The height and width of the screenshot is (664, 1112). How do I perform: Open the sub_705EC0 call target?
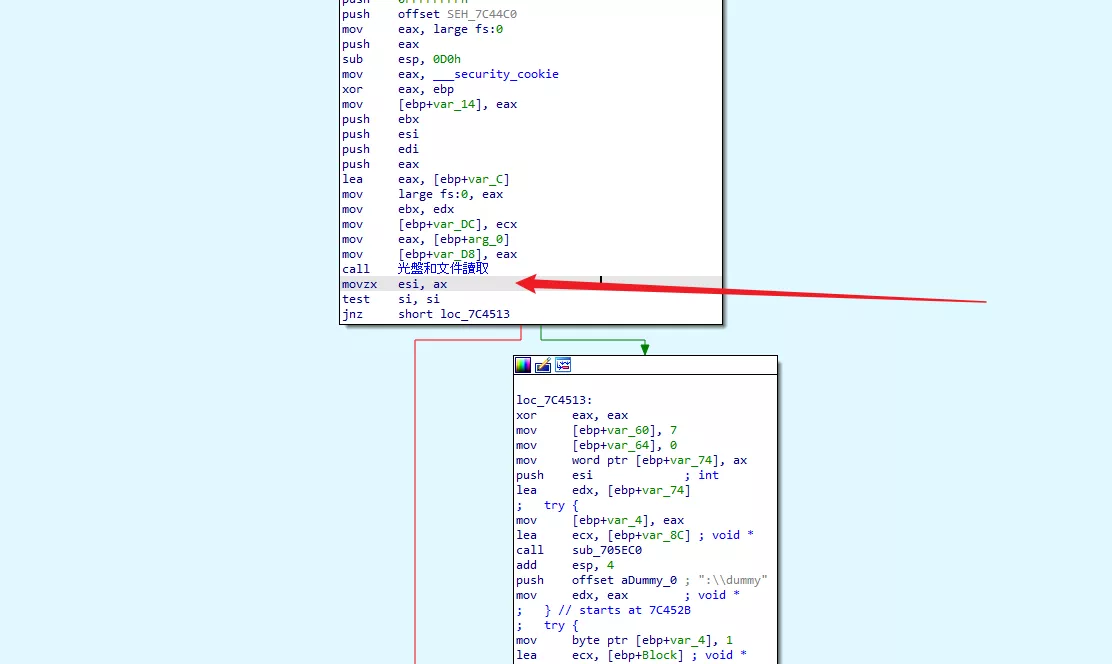(x=607, y=550)
